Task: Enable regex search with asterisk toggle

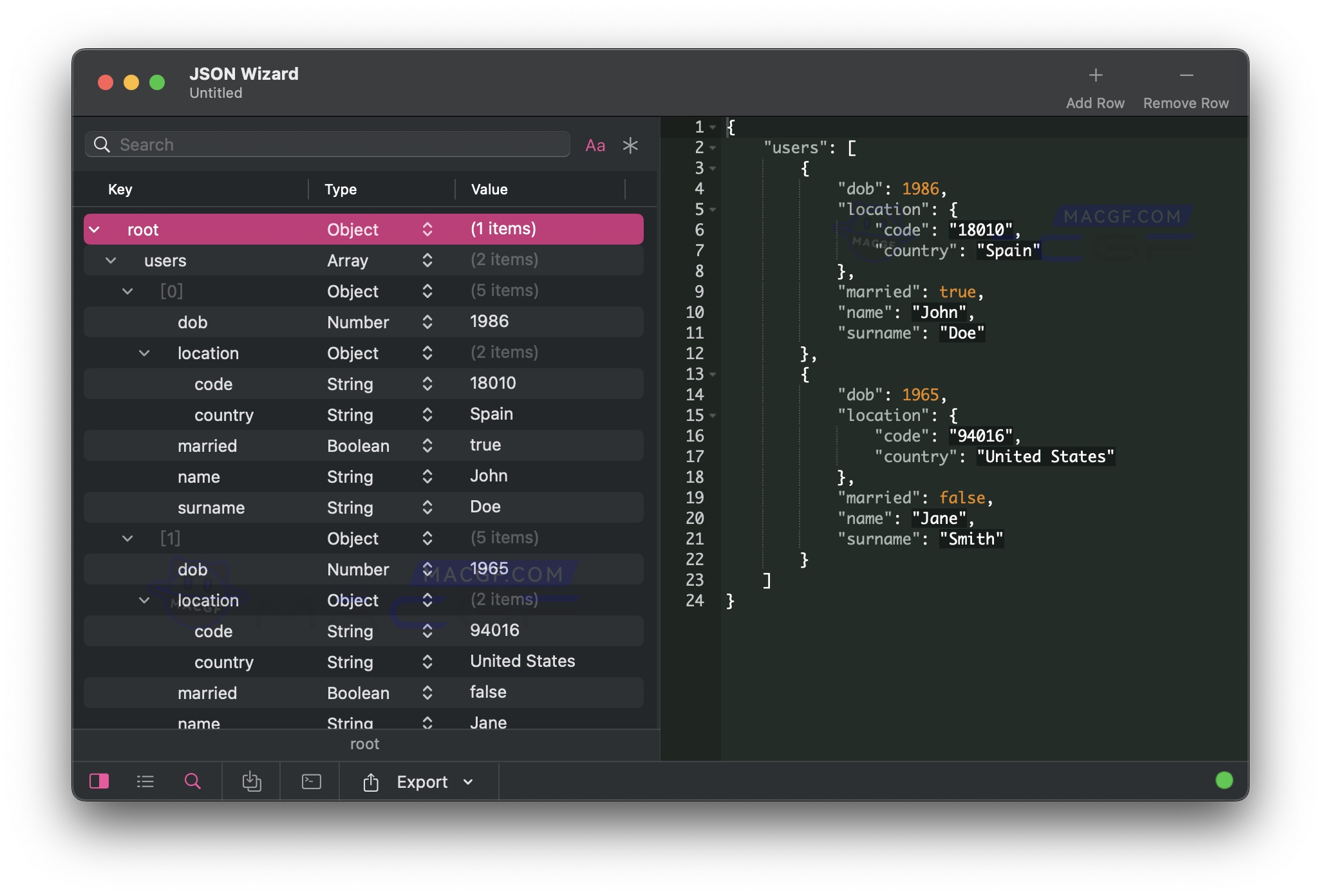Action: pos(630,145)
